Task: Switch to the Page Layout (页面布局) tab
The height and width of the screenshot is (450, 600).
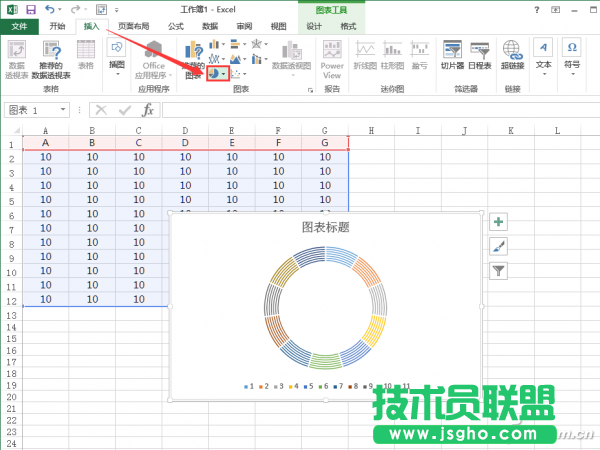Action: 135,27
